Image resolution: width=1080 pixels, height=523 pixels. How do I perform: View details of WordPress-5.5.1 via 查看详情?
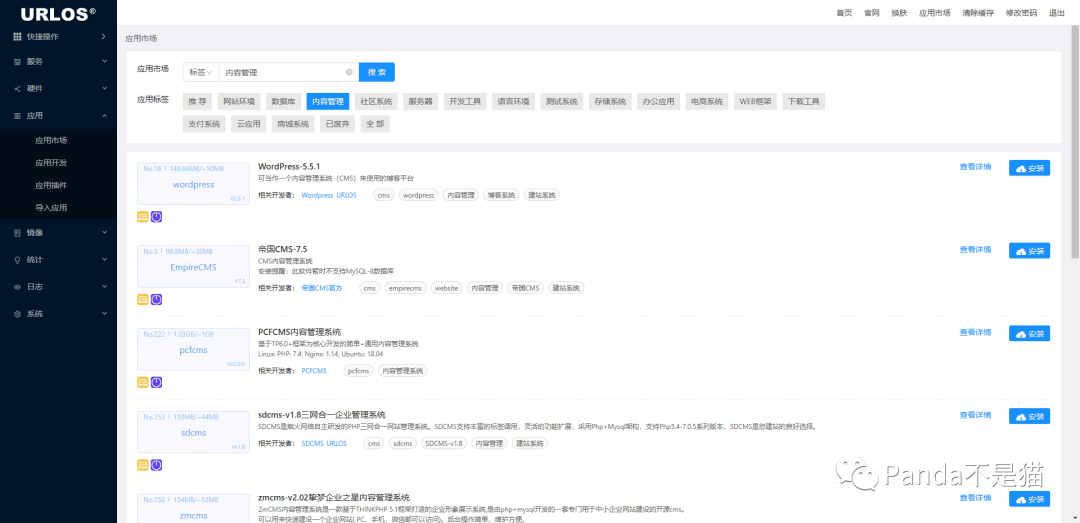975,167
